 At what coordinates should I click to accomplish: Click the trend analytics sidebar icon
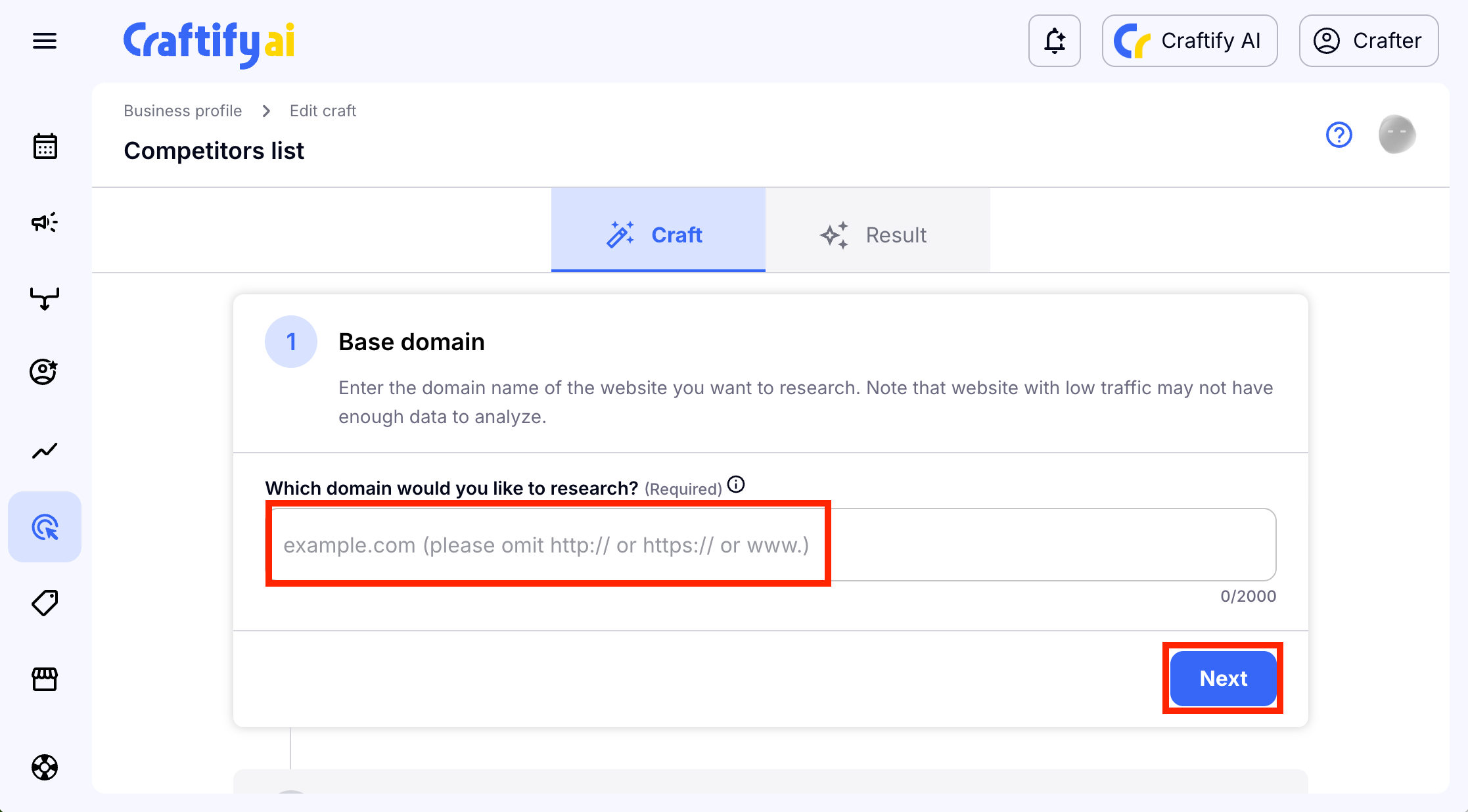pos(45,451)
